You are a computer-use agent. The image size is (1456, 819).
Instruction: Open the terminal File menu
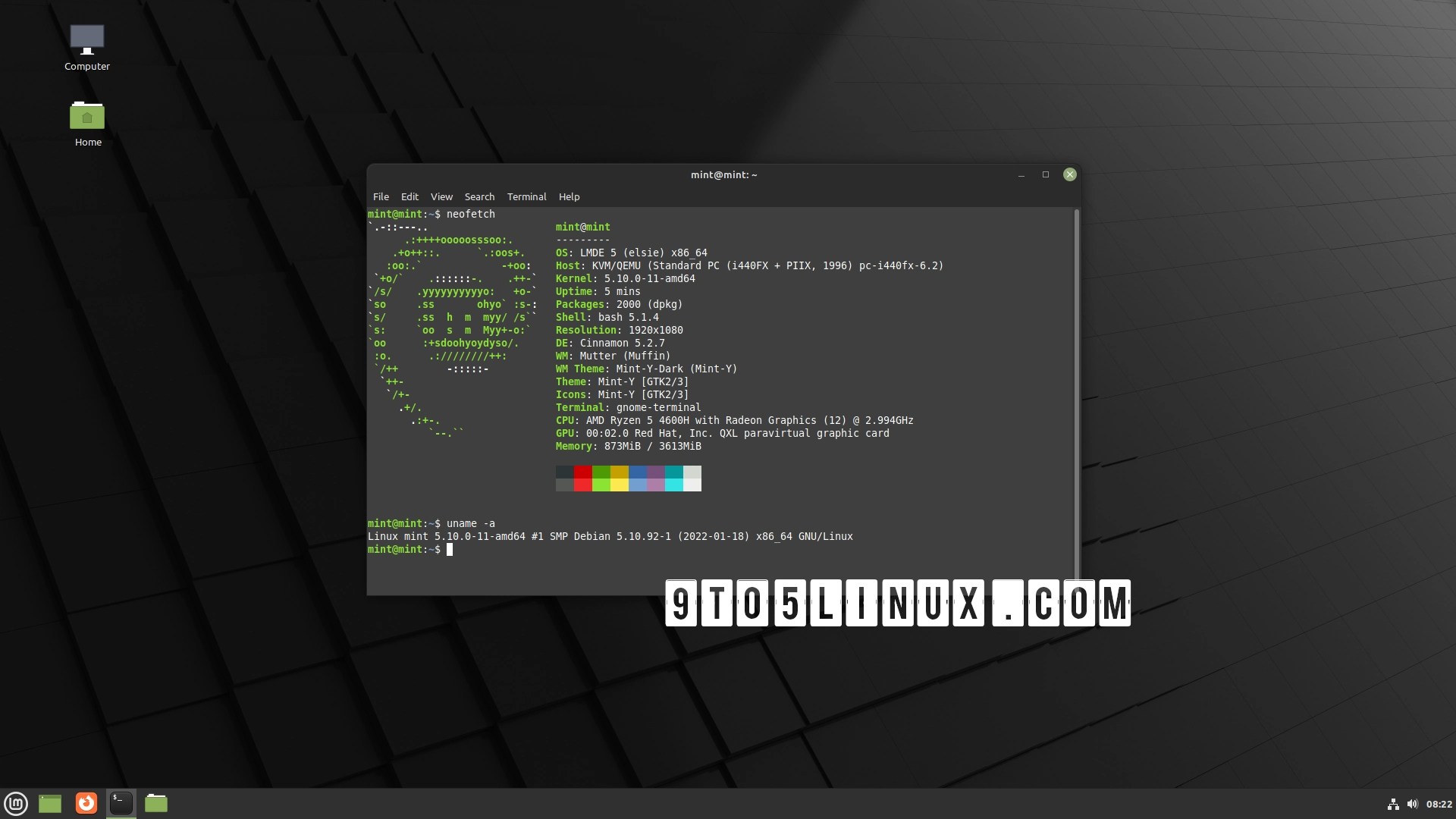tap(381, 196)
